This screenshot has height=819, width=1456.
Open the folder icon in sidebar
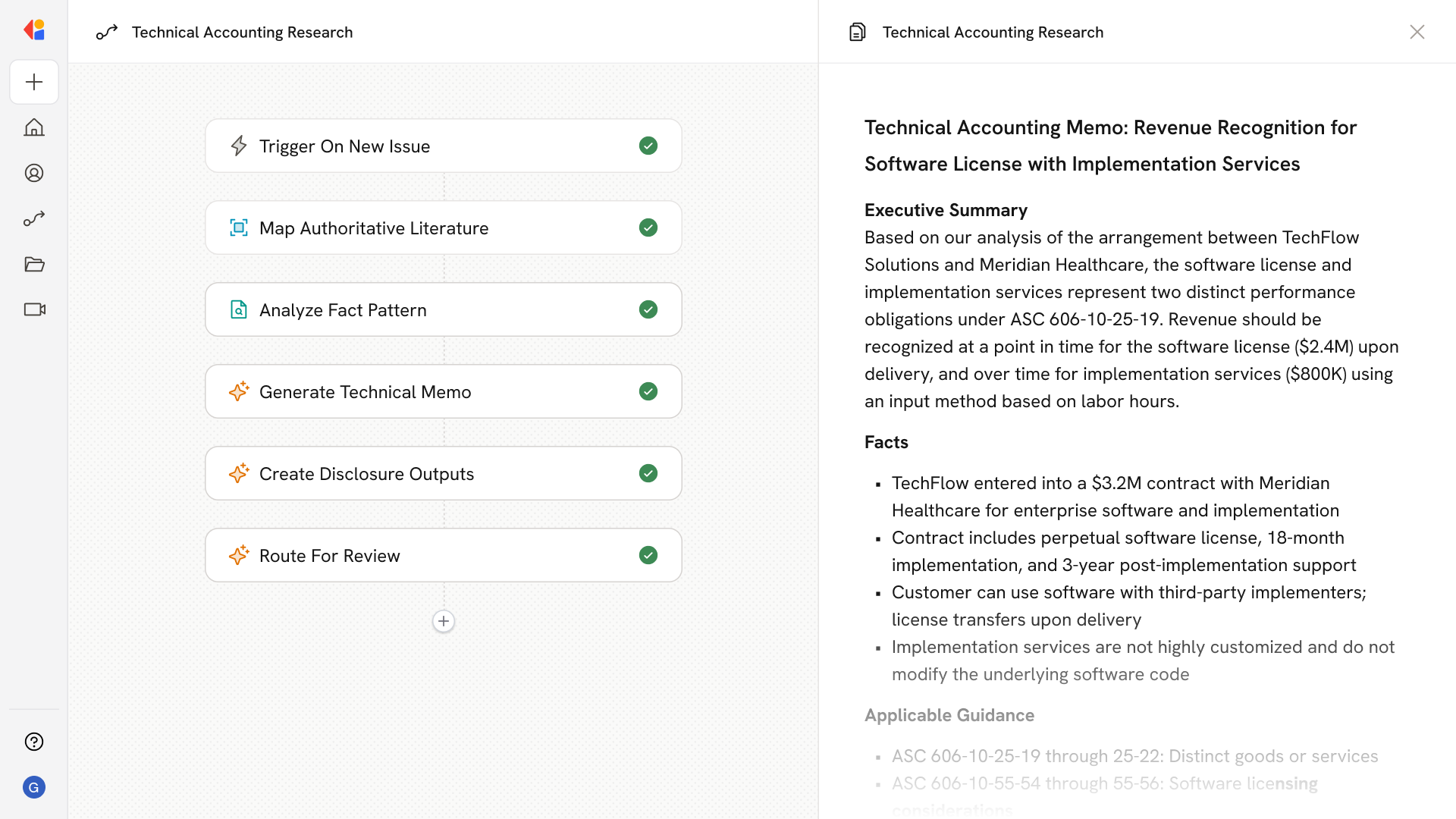34,264
